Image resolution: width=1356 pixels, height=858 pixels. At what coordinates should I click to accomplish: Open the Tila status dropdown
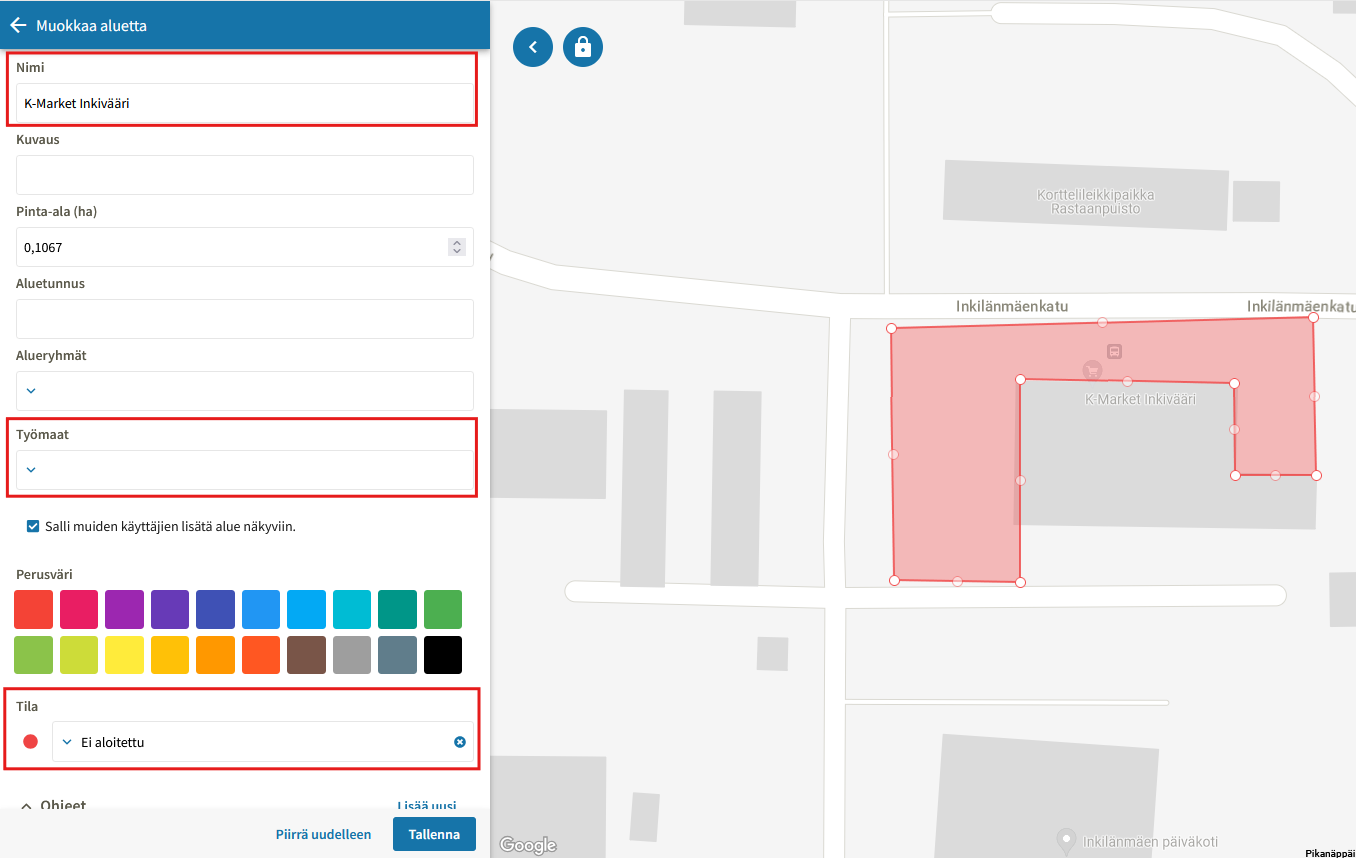pos(263,742)
